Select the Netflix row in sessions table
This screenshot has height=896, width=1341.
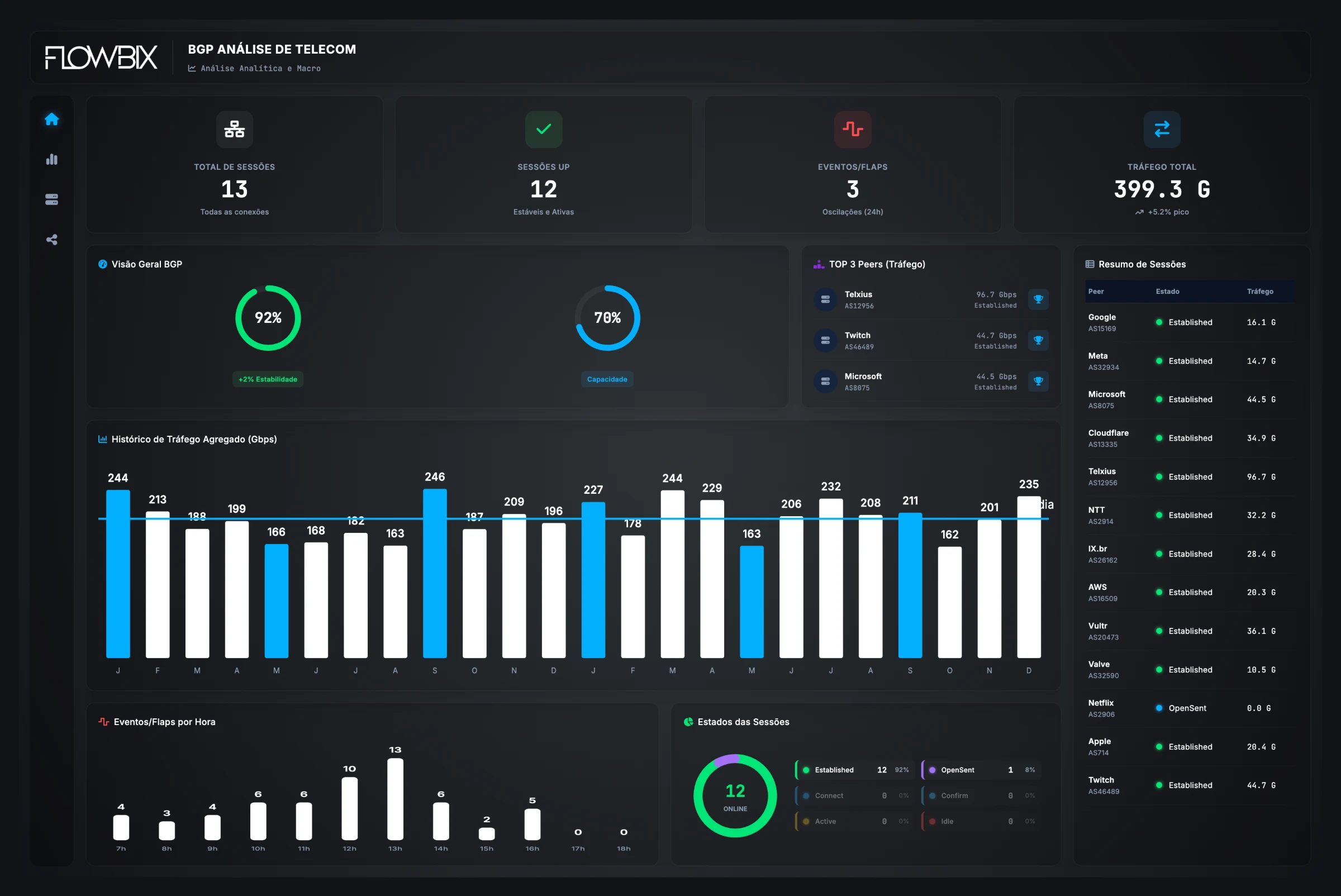pyautogui.click(x=1190, y=708)
